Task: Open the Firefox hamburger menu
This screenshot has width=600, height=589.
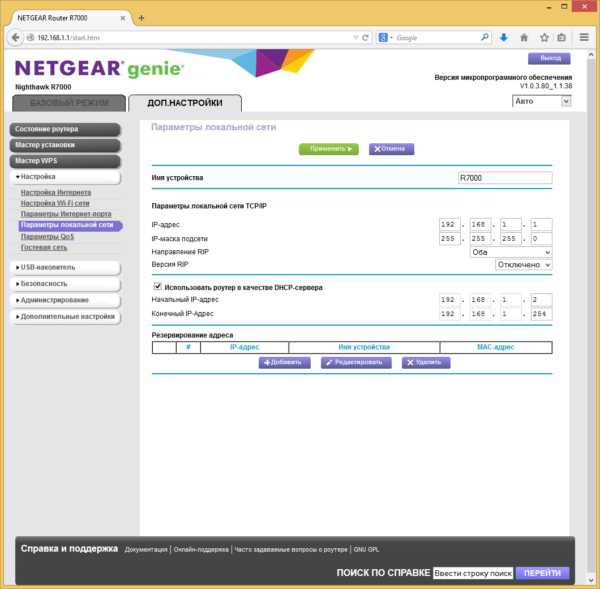Action: click(x=584, y=37)
